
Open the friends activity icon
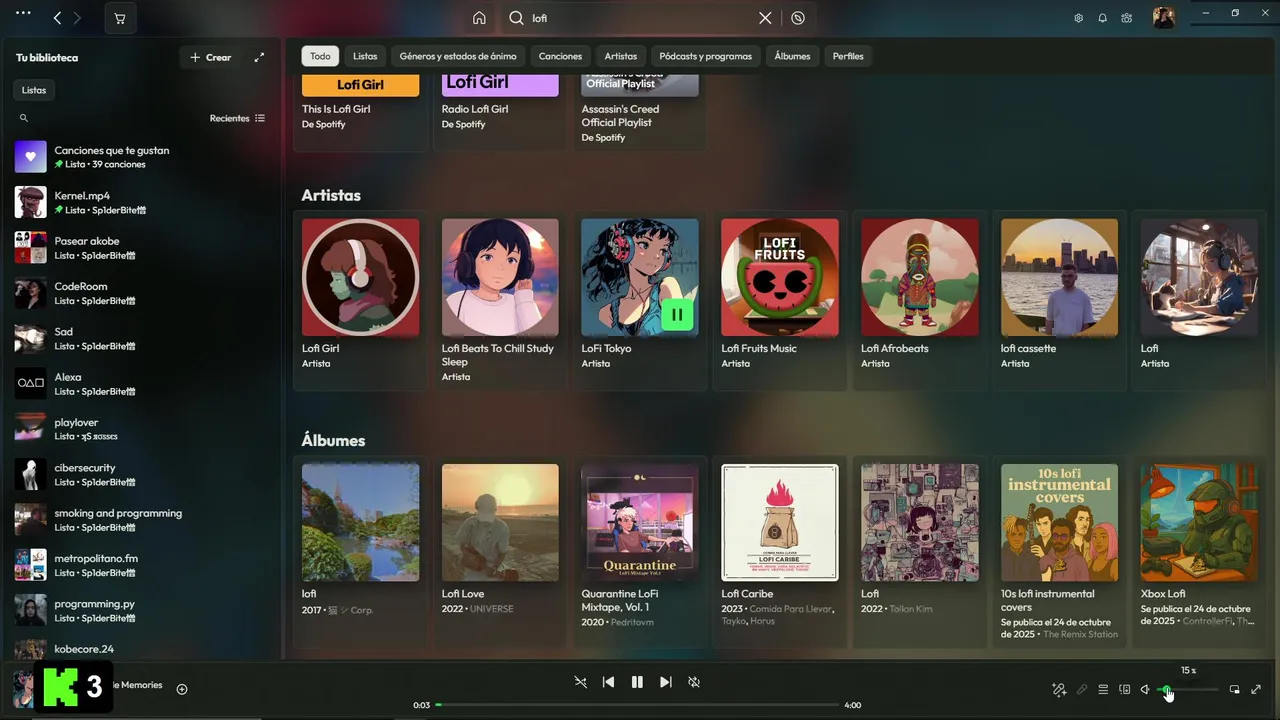click(1127, 18)
